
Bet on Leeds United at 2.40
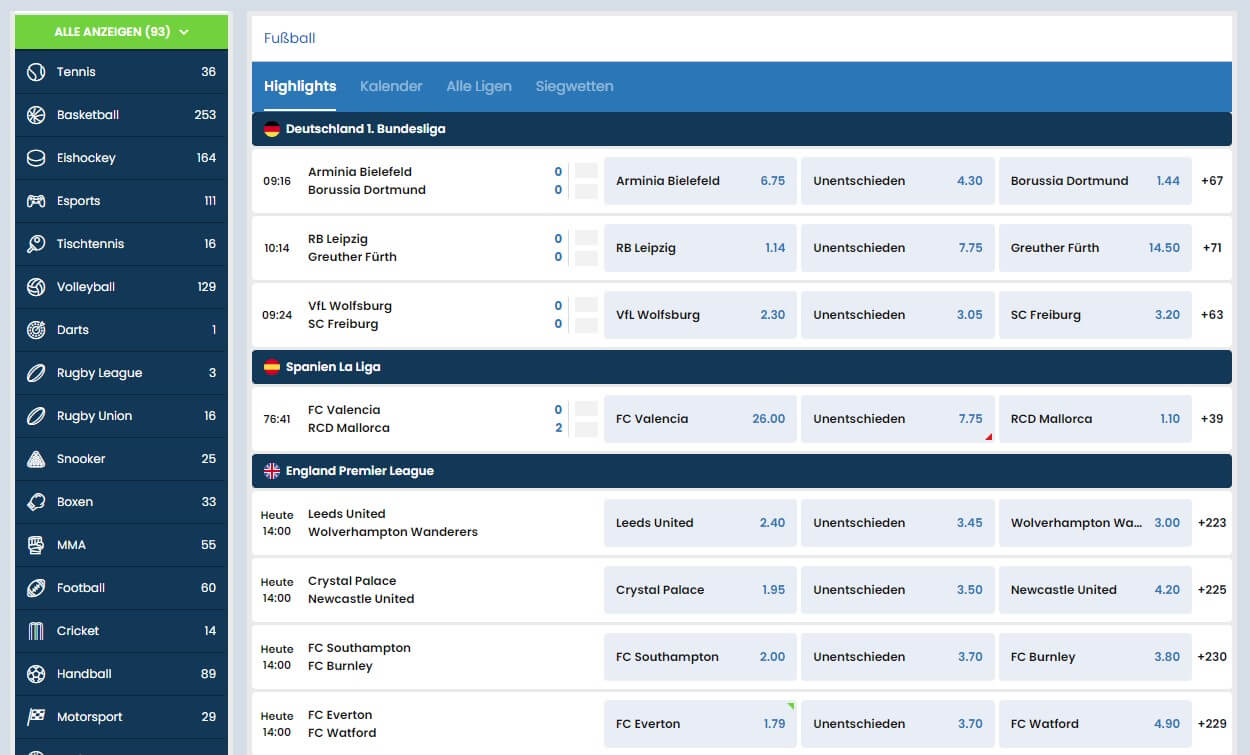click(x=700, y=523)
